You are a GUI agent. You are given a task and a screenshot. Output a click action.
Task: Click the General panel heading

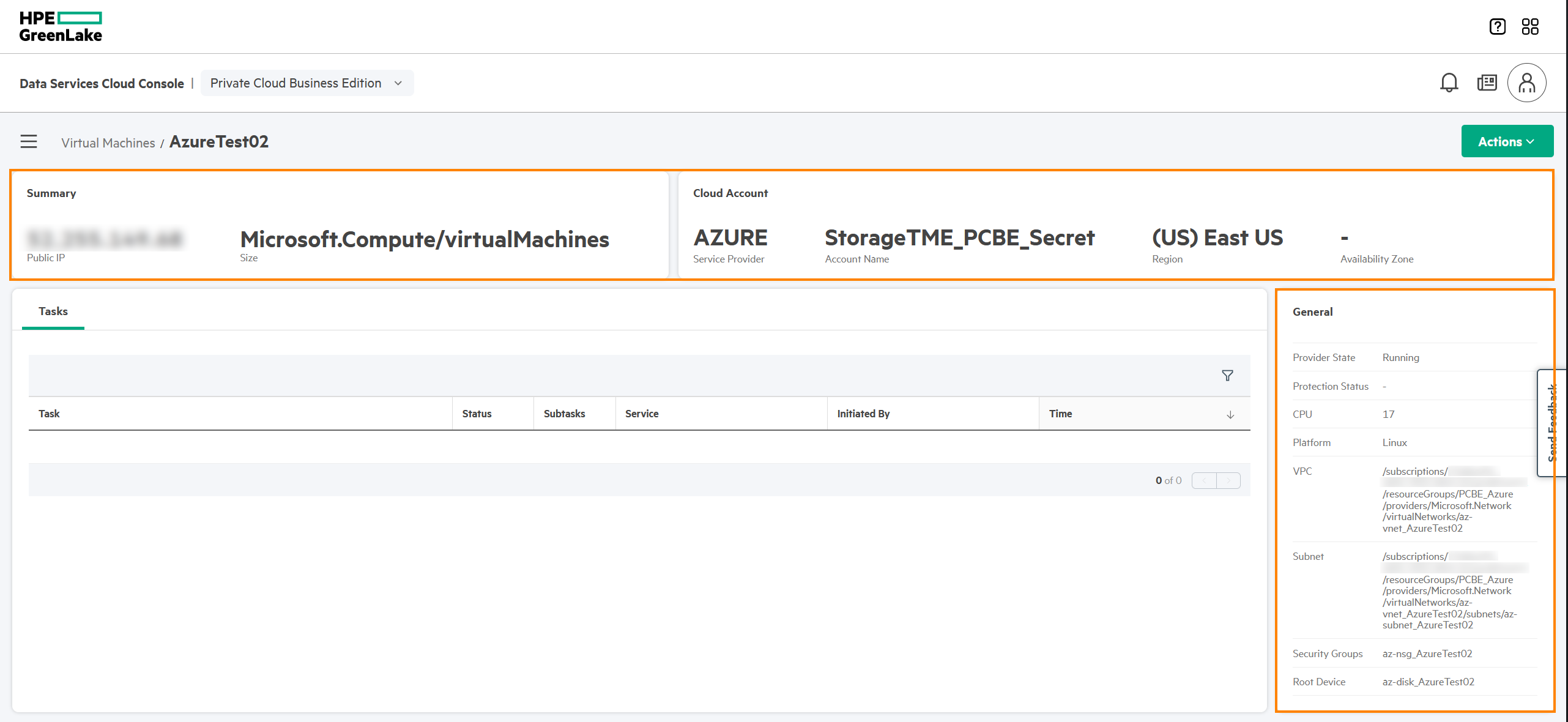(1313, 312)
